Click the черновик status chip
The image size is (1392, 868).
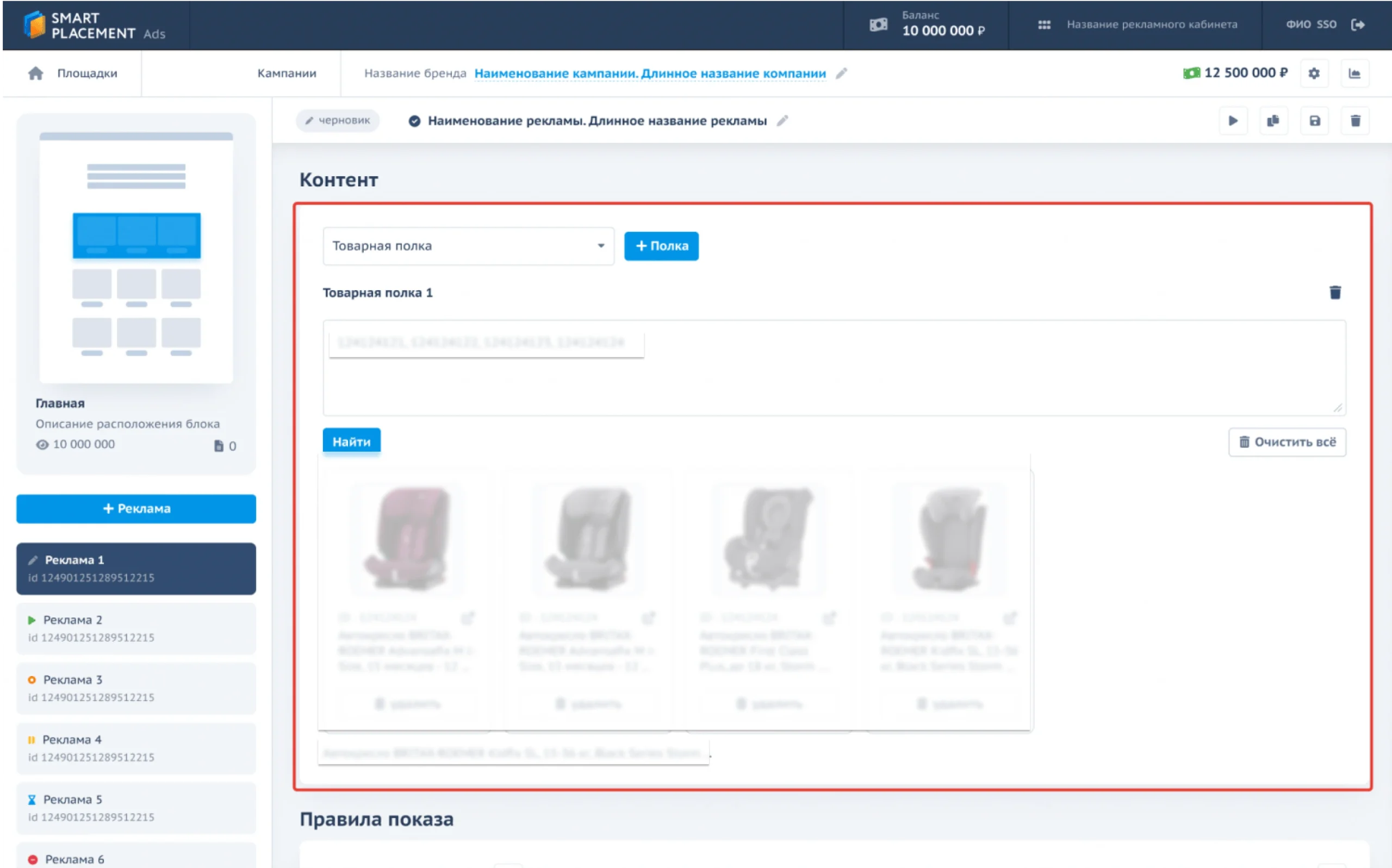tap(338, 121)
